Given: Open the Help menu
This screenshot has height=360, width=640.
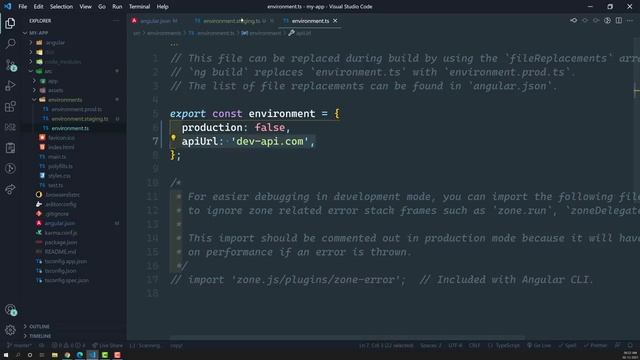Looking at the screenshot, I should click(x=162, y=7).
